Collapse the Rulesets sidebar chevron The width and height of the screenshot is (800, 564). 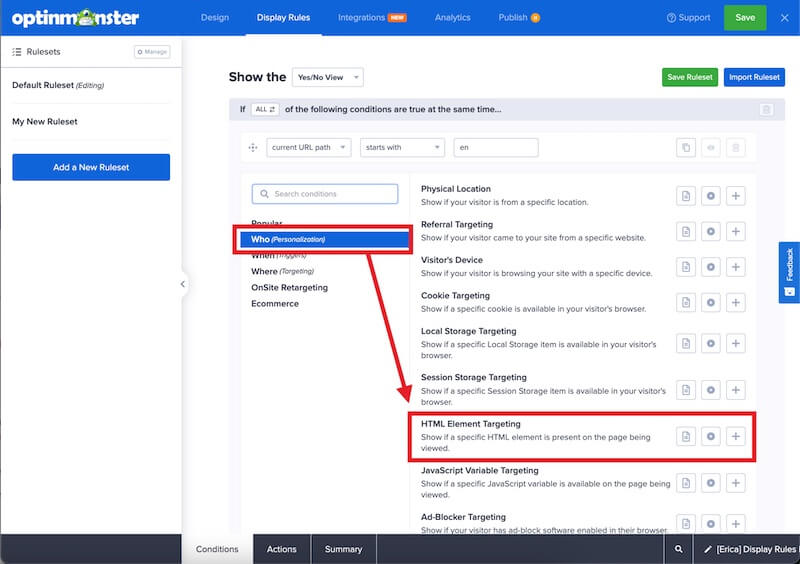[183, 284]
